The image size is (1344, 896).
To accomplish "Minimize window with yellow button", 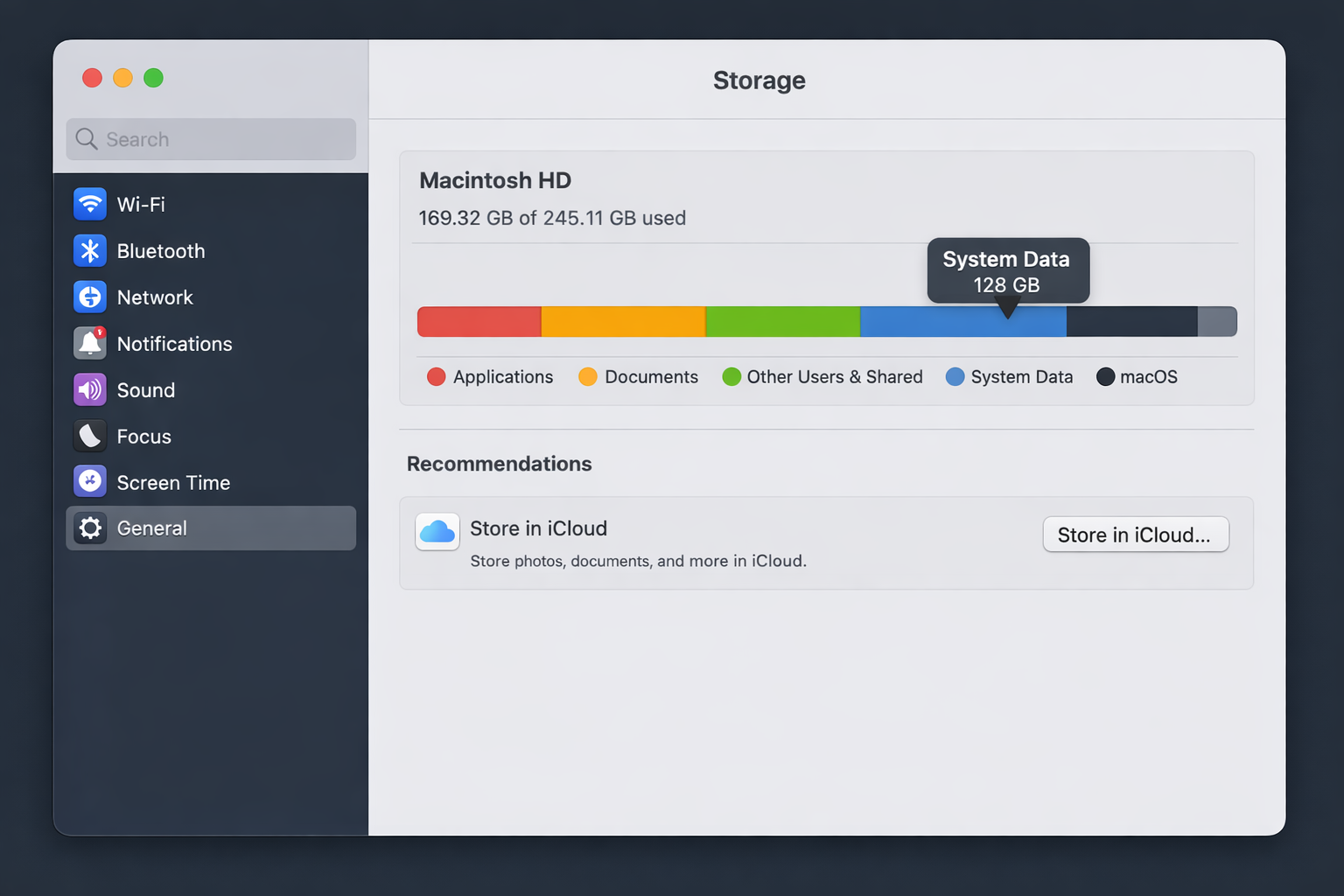I will tap(122, 78).
